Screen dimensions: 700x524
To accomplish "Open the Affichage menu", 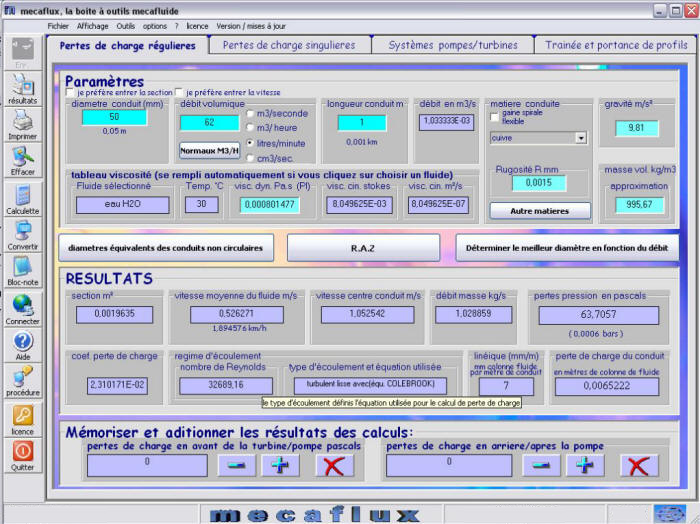I will tap(92, 26).
